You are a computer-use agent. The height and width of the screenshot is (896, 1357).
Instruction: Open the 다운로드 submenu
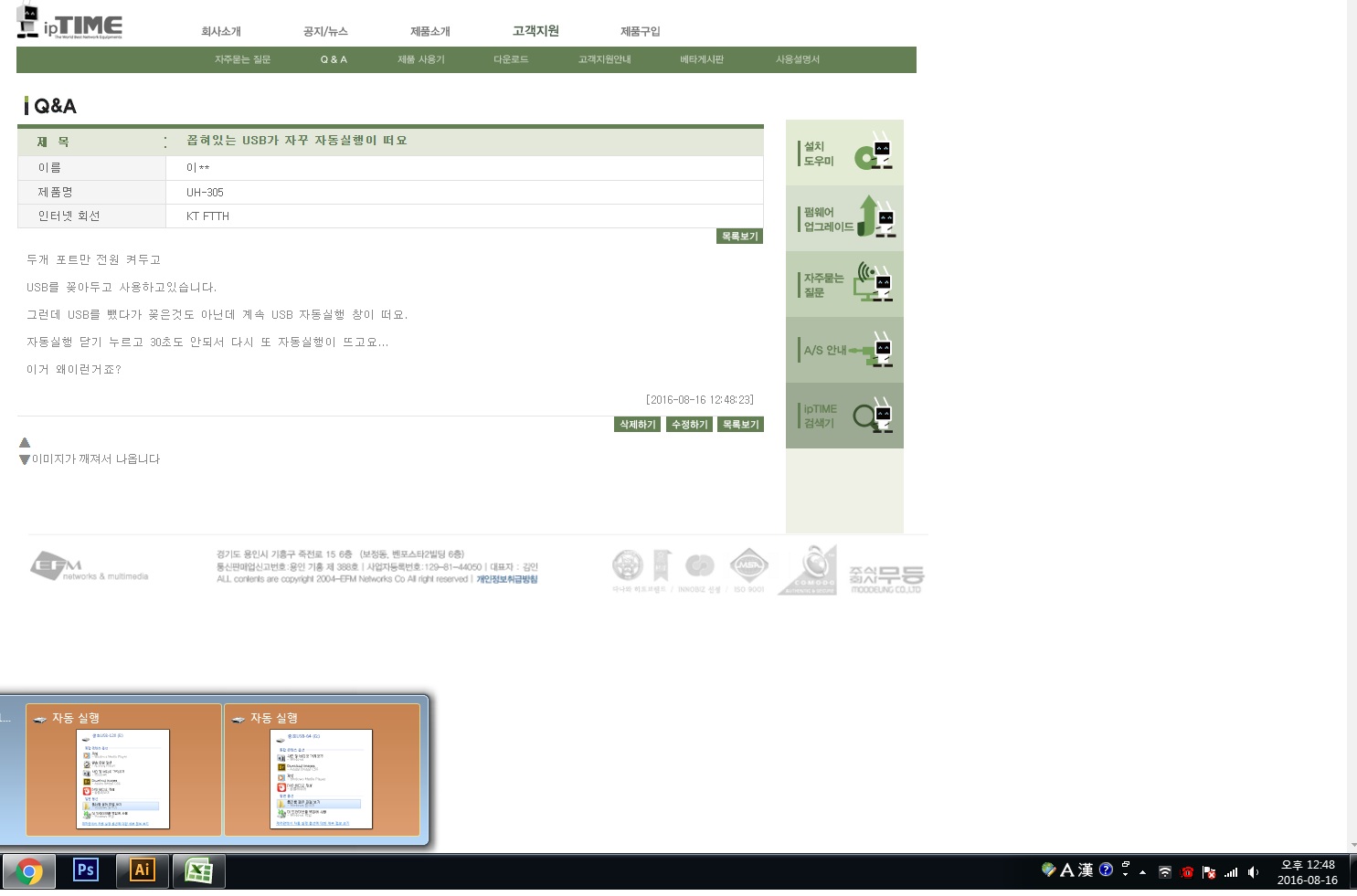(x=511, y=59)
